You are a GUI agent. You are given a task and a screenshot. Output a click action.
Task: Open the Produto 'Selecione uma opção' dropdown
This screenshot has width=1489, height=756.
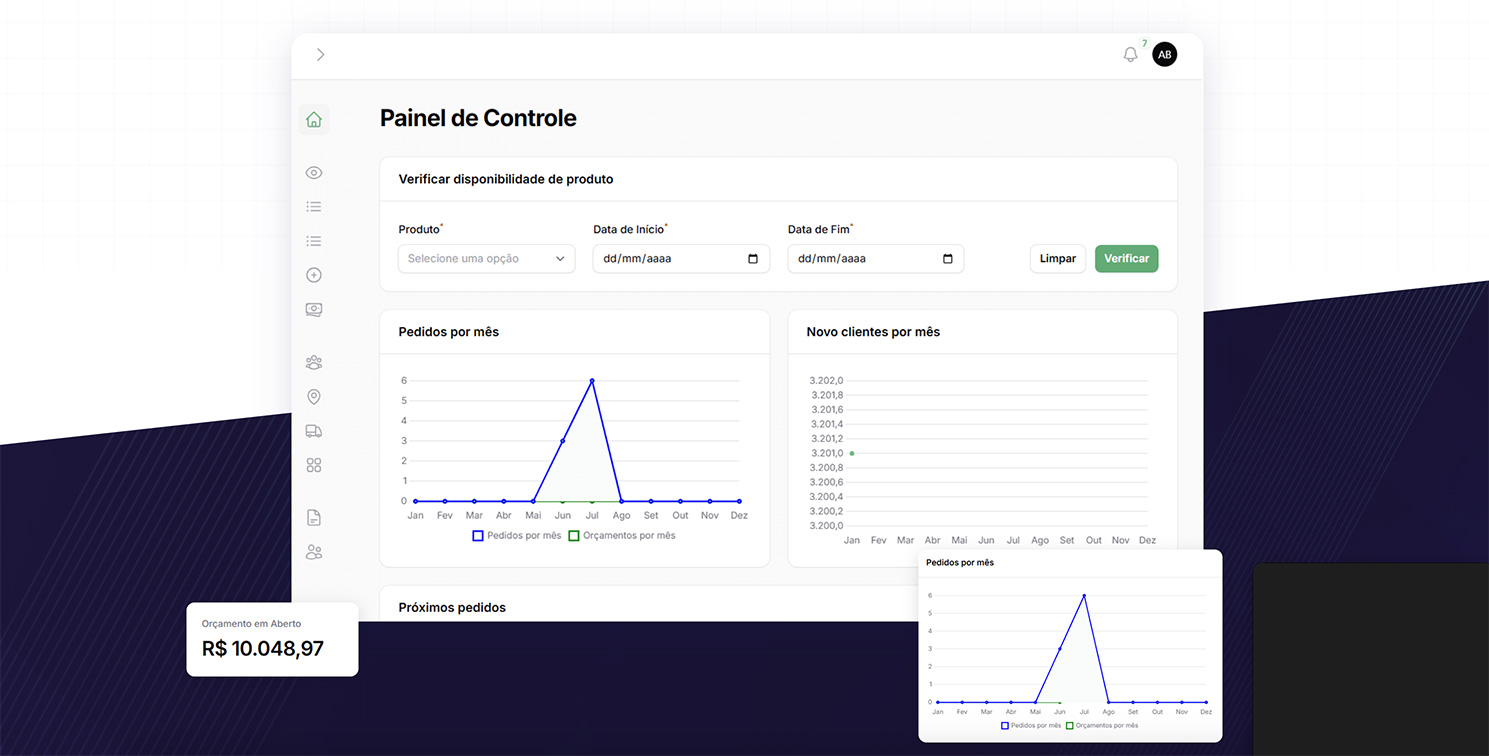click(x=486, y=259)
